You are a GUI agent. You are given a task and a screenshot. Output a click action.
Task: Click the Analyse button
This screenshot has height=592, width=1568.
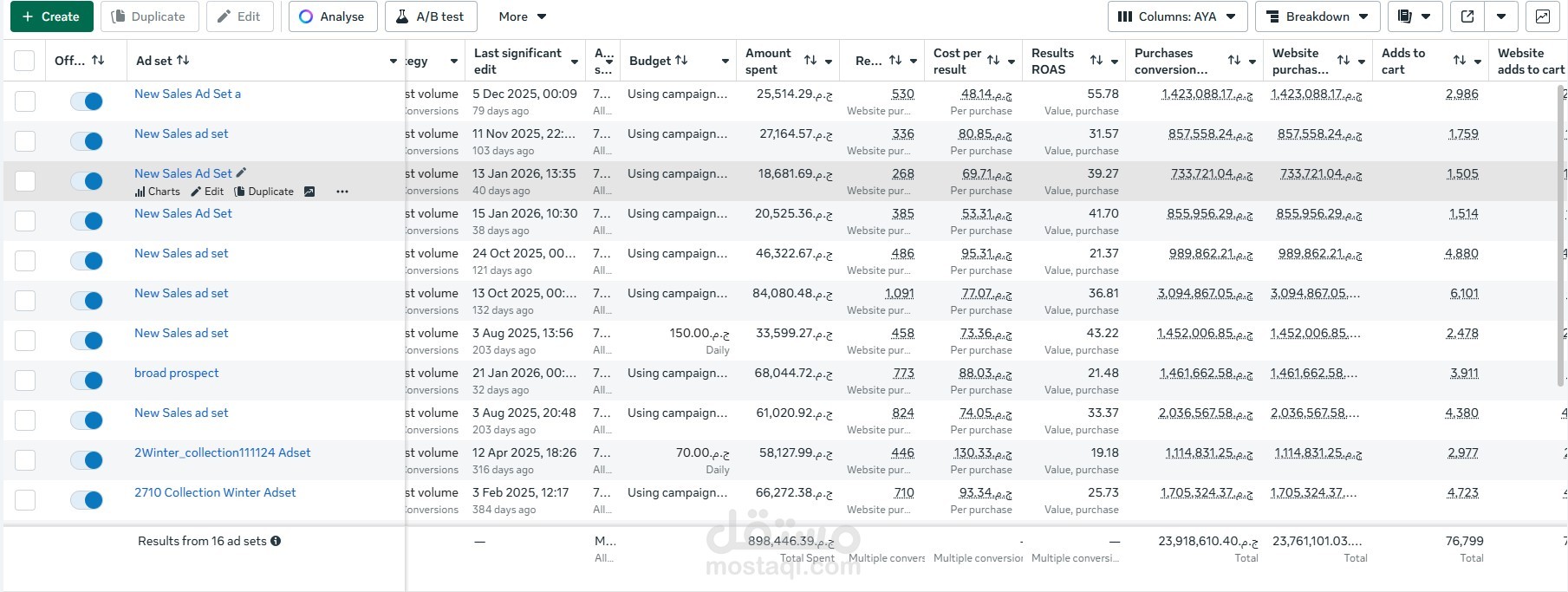332,16
